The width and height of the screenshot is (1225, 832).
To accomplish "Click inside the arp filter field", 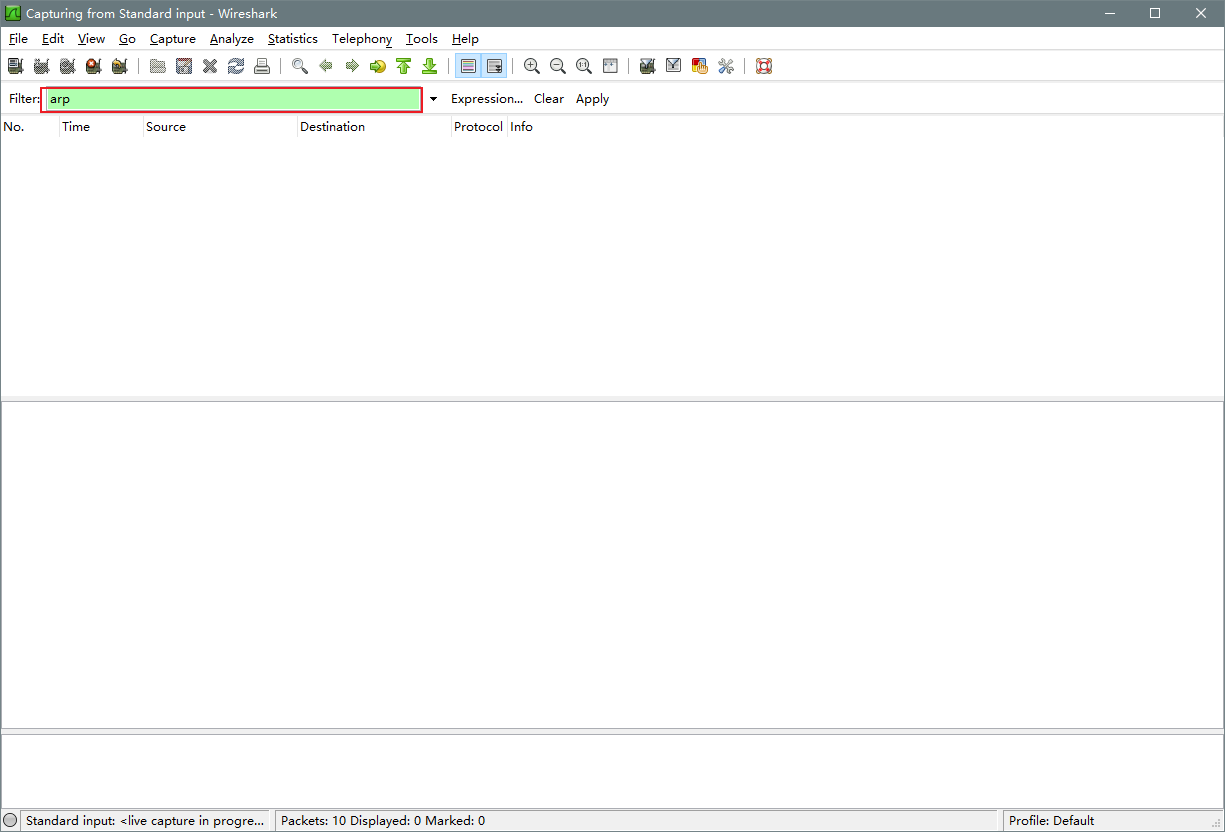I will 230,99.
